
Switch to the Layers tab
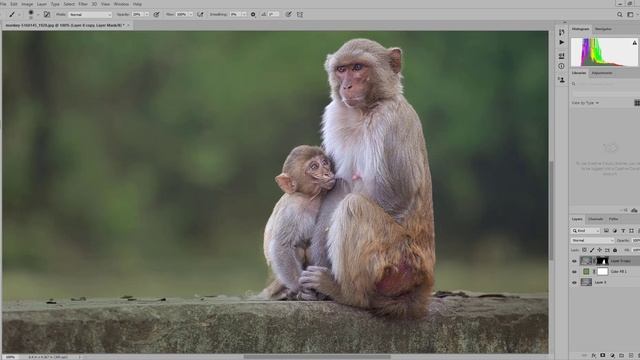click(577, 219)
